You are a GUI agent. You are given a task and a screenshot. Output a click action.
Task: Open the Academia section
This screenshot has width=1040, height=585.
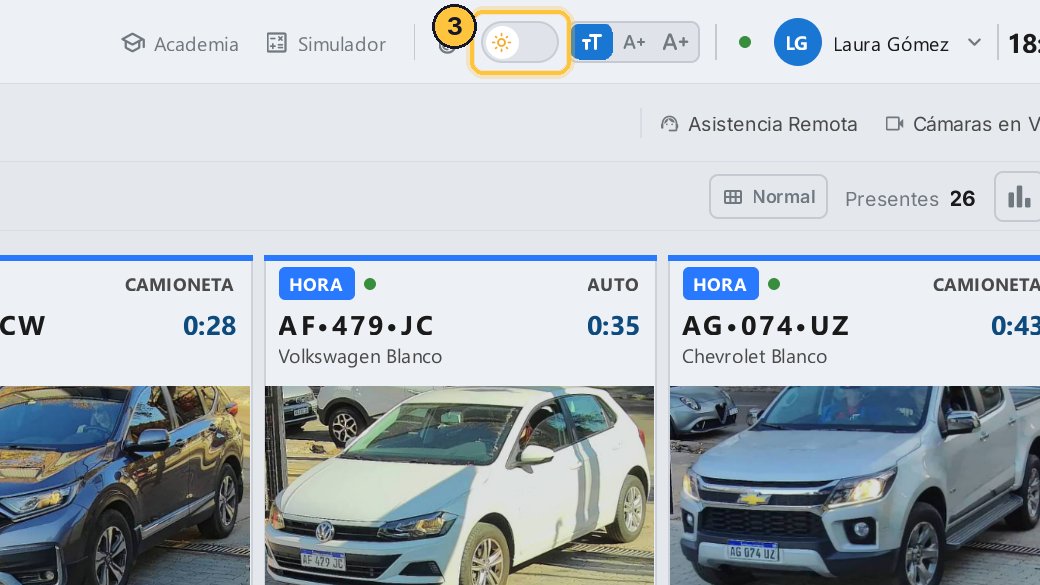tap(180, 44)
